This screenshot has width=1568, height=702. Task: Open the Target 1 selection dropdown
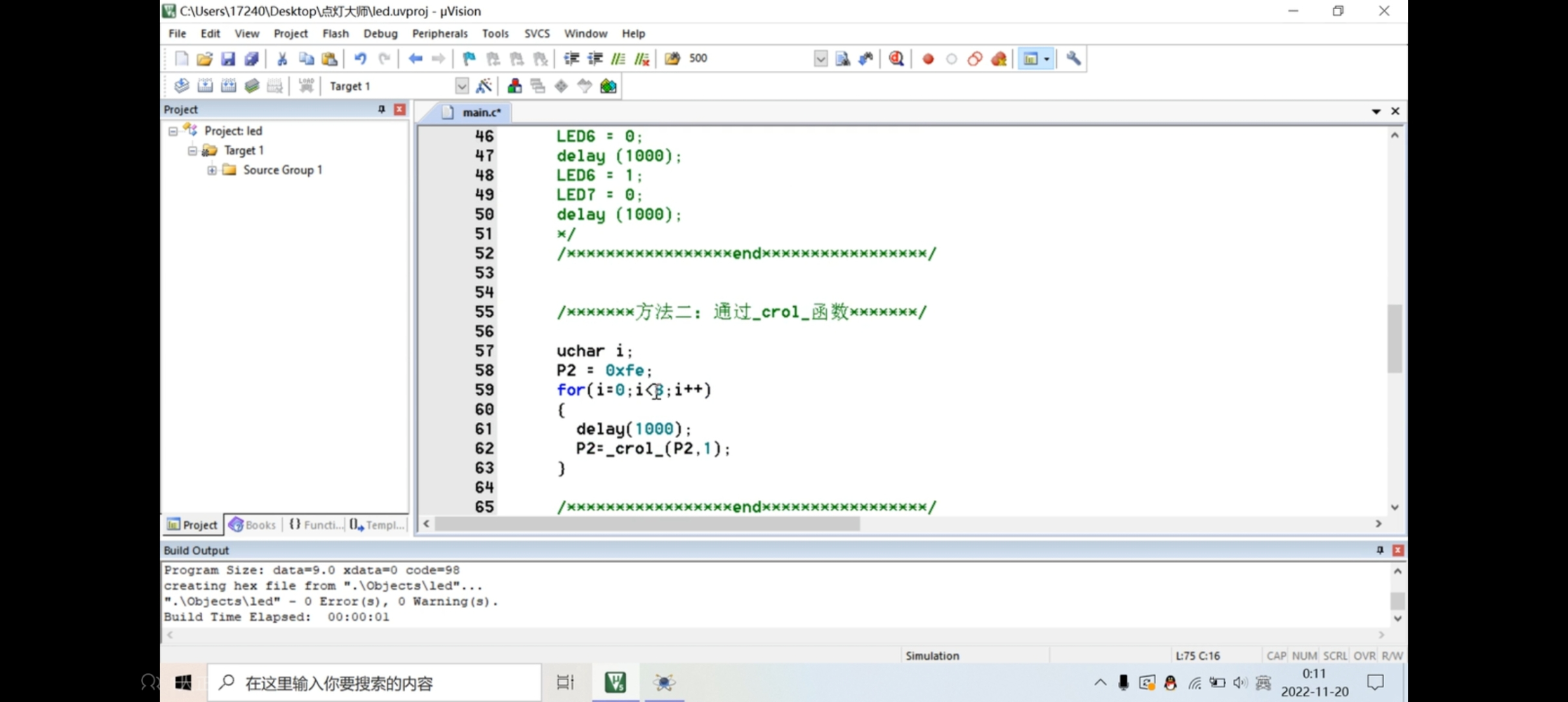[461, 86]
